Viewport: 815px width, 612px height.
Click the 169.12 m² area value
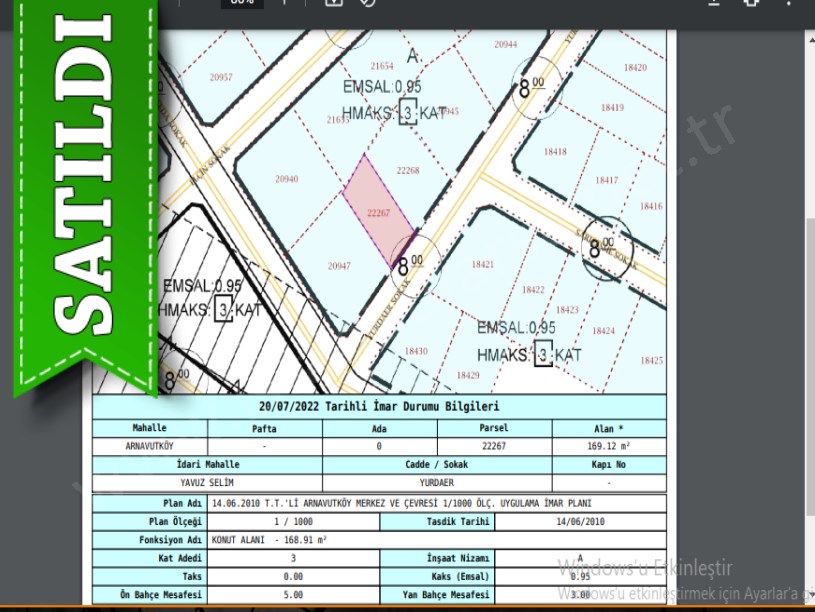tap(609, 447)
